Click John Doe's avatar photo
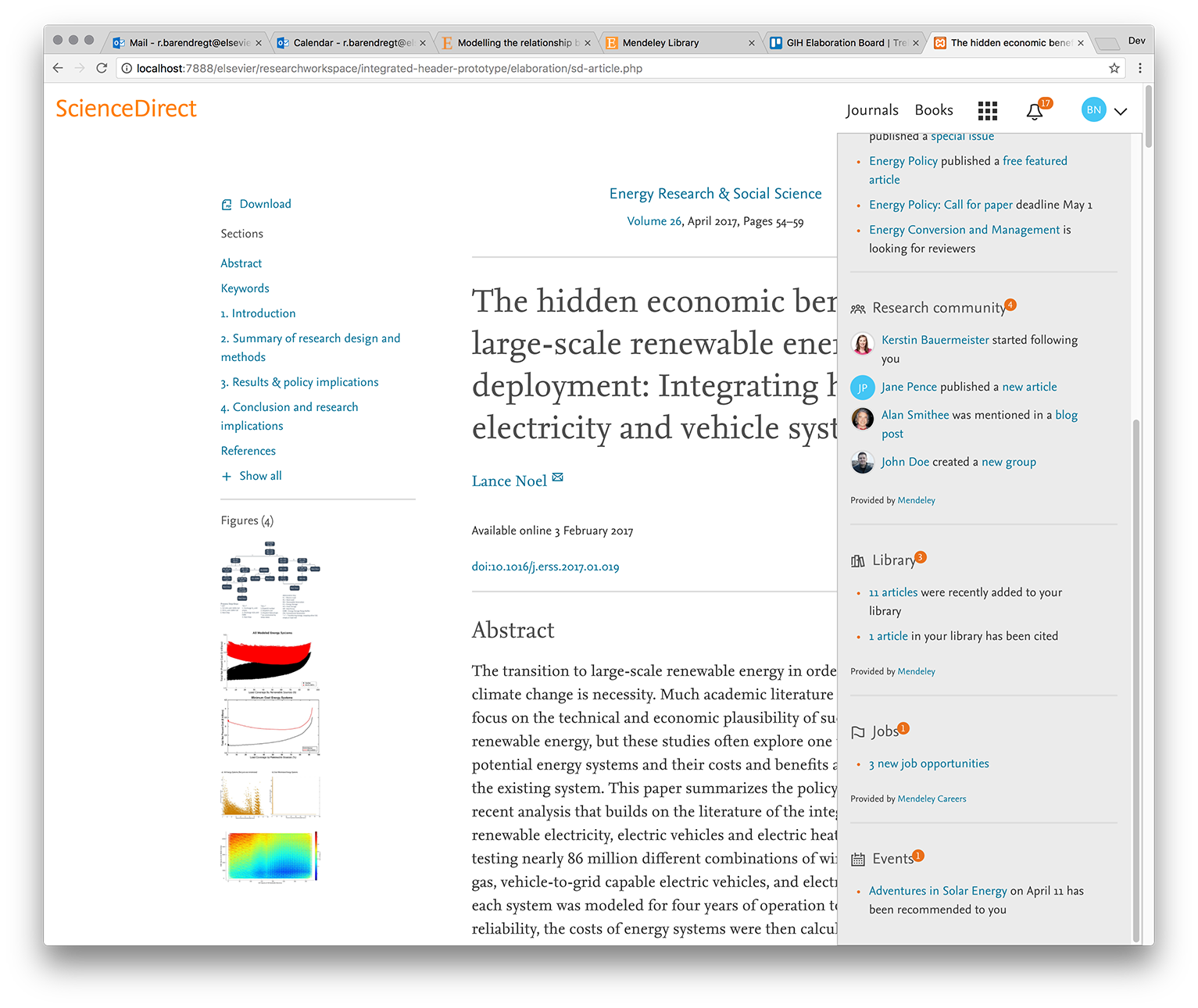1198x1008 pixels. [x=863, y=463]
